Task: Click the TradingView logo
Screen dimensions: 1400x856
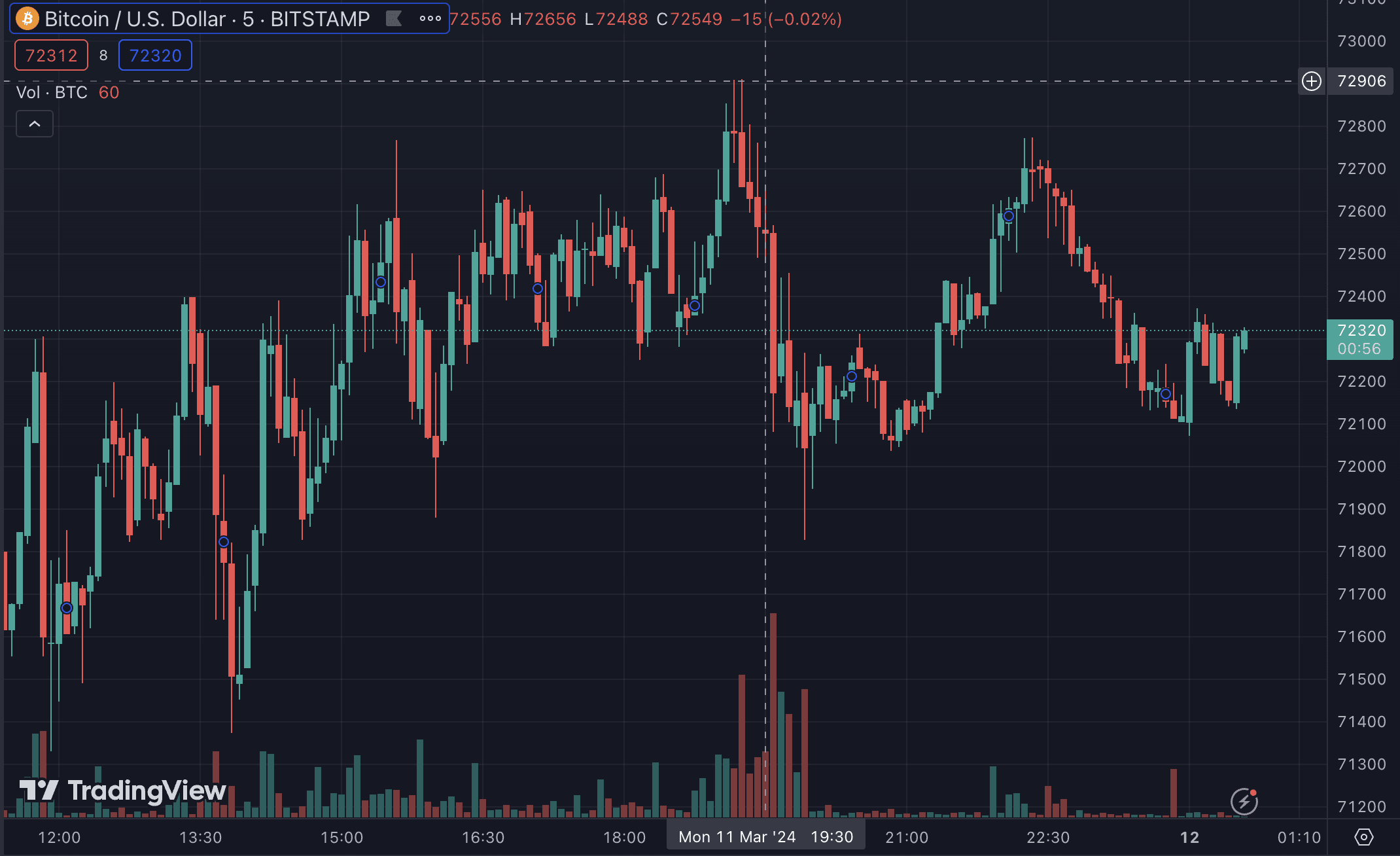Action: (x=122, y=791)
